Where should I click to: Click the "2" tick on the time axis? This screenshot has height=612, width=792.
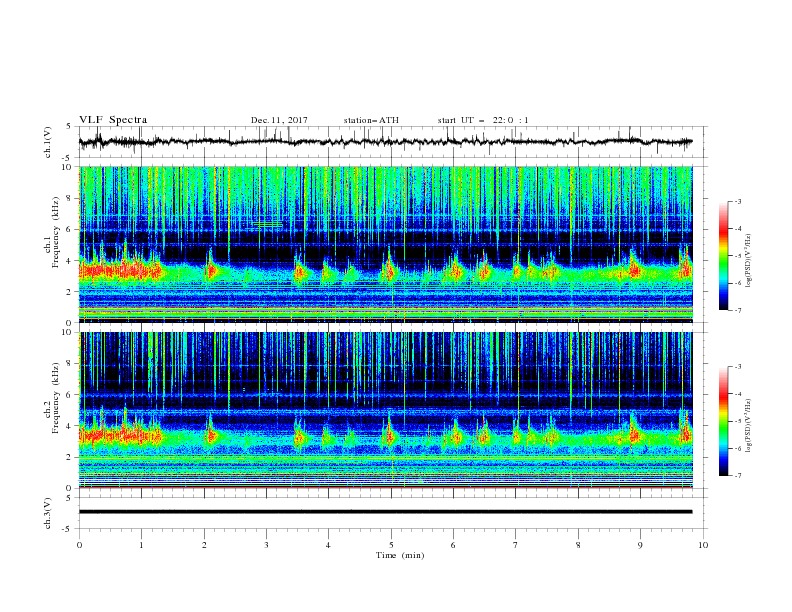(x=204, y=545)
